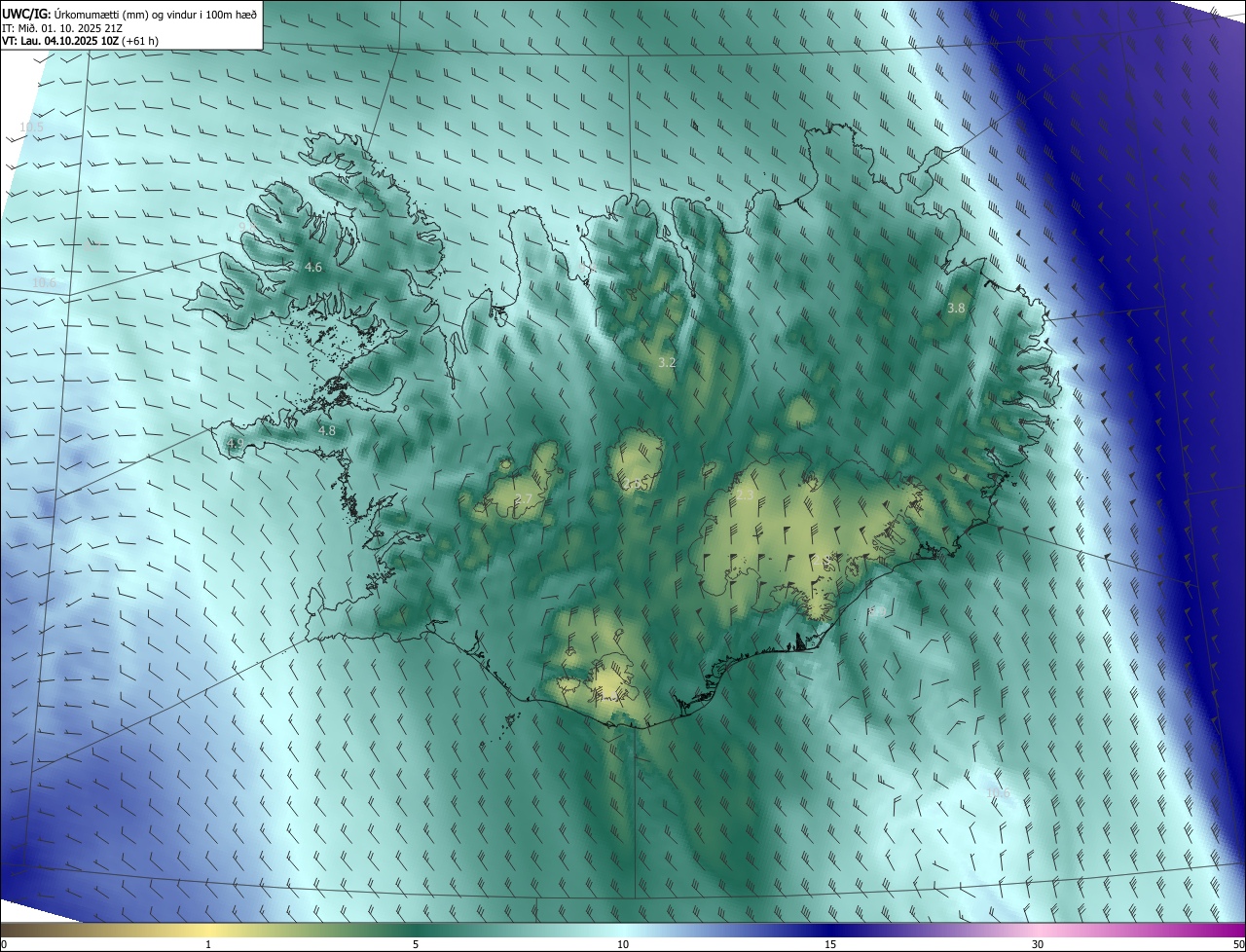The width and height of the screenshot is (1246, 952).
Task: Click the 3.2 value in north Iceland
Action: pyautogui.click(x=667, y=362)
